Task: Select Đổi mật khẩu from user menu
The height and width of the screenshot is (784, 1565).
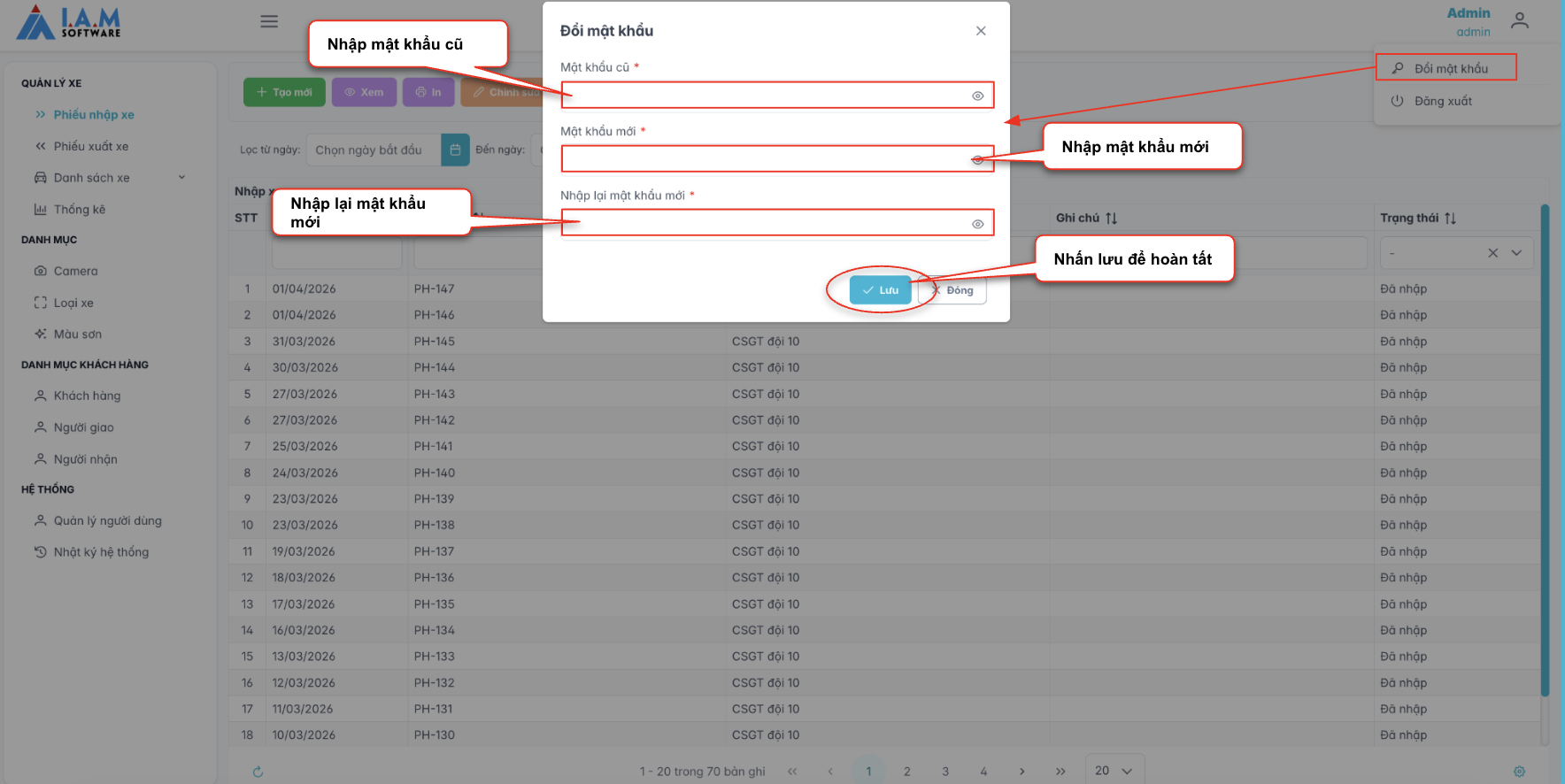Action: tap(1450, 68)
